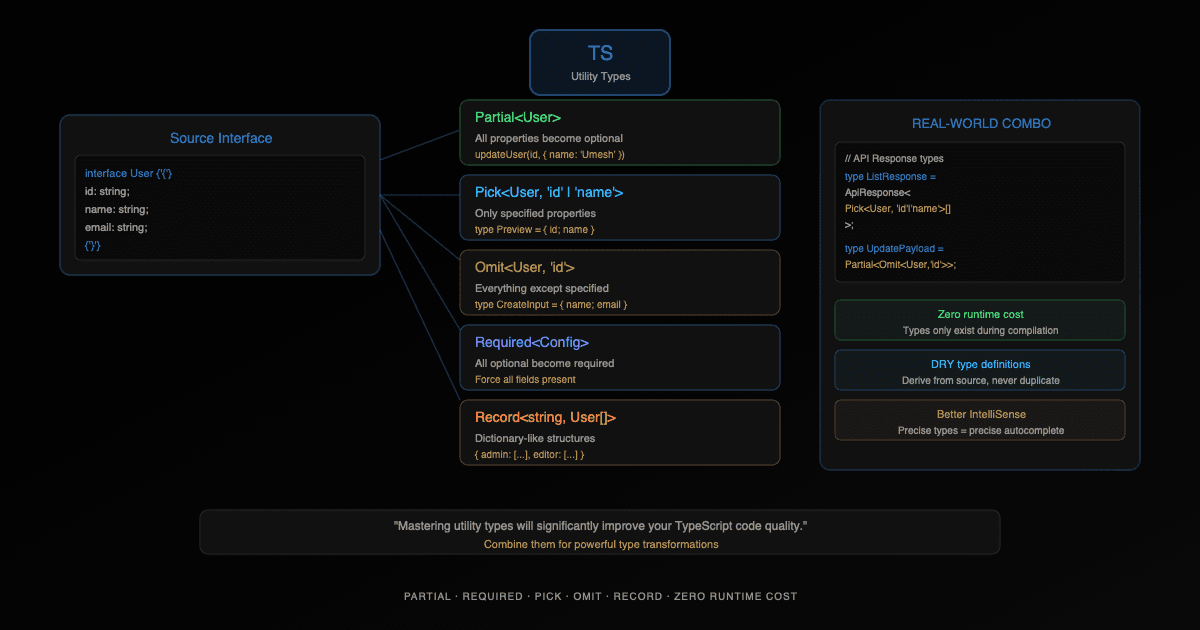Click the 'type ListResponse =' code line
The image size is (1200, 630).
[890, 176]
